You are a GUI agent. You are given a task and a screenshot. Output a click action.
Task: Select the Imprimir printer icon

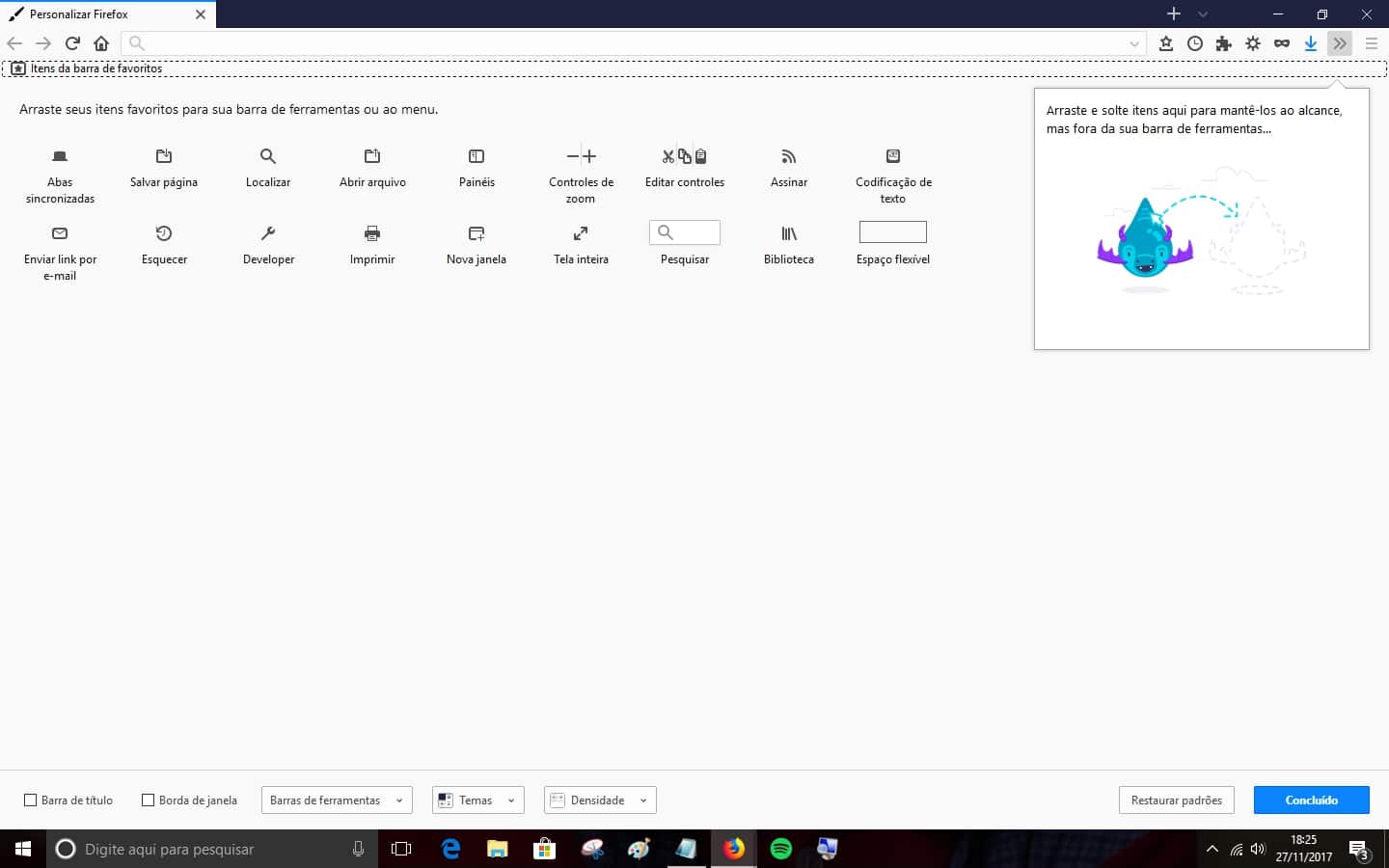[x=372, y=233]
